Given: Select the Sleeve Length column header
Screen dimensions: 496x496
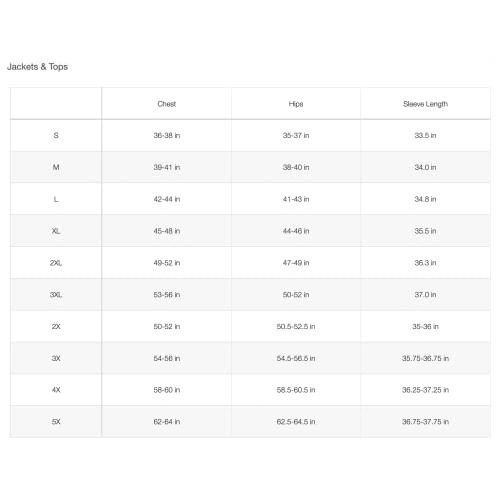Looking at the screenshot, I should [425, 104].
